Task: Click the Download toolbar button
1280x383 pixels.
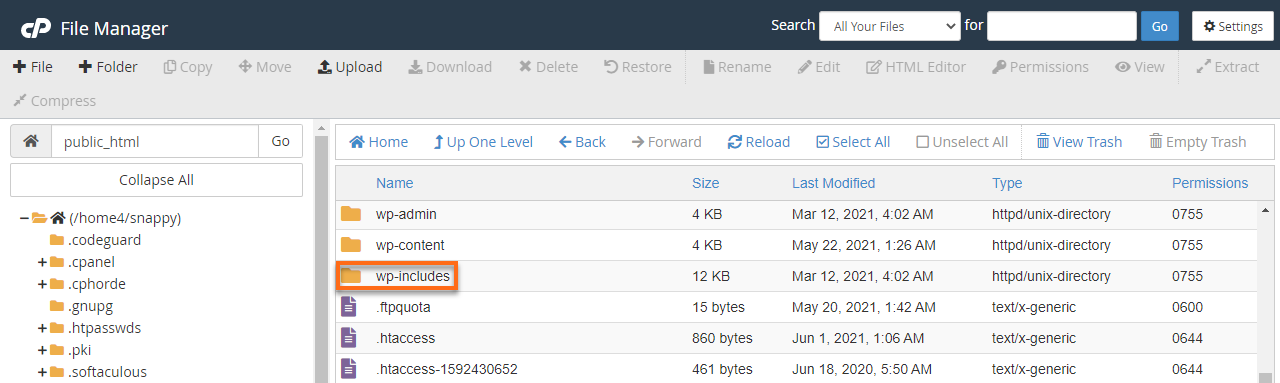Action: (x=450, y=67)
